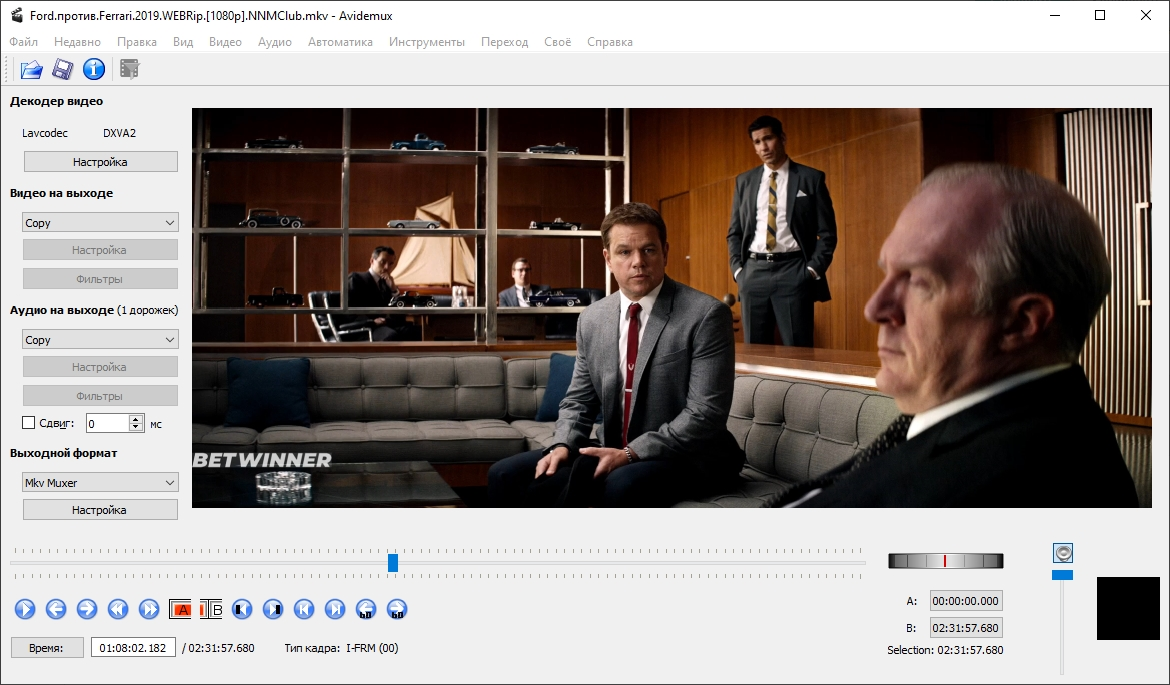Click the audio shift ms input field
The height and width of the screenshot is (685, 1170).
click(x=108, y=424)
